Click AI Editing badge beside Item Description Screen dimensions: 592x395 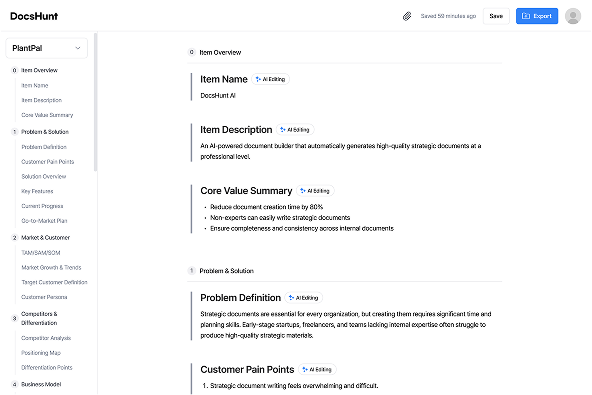click(295, 130)
